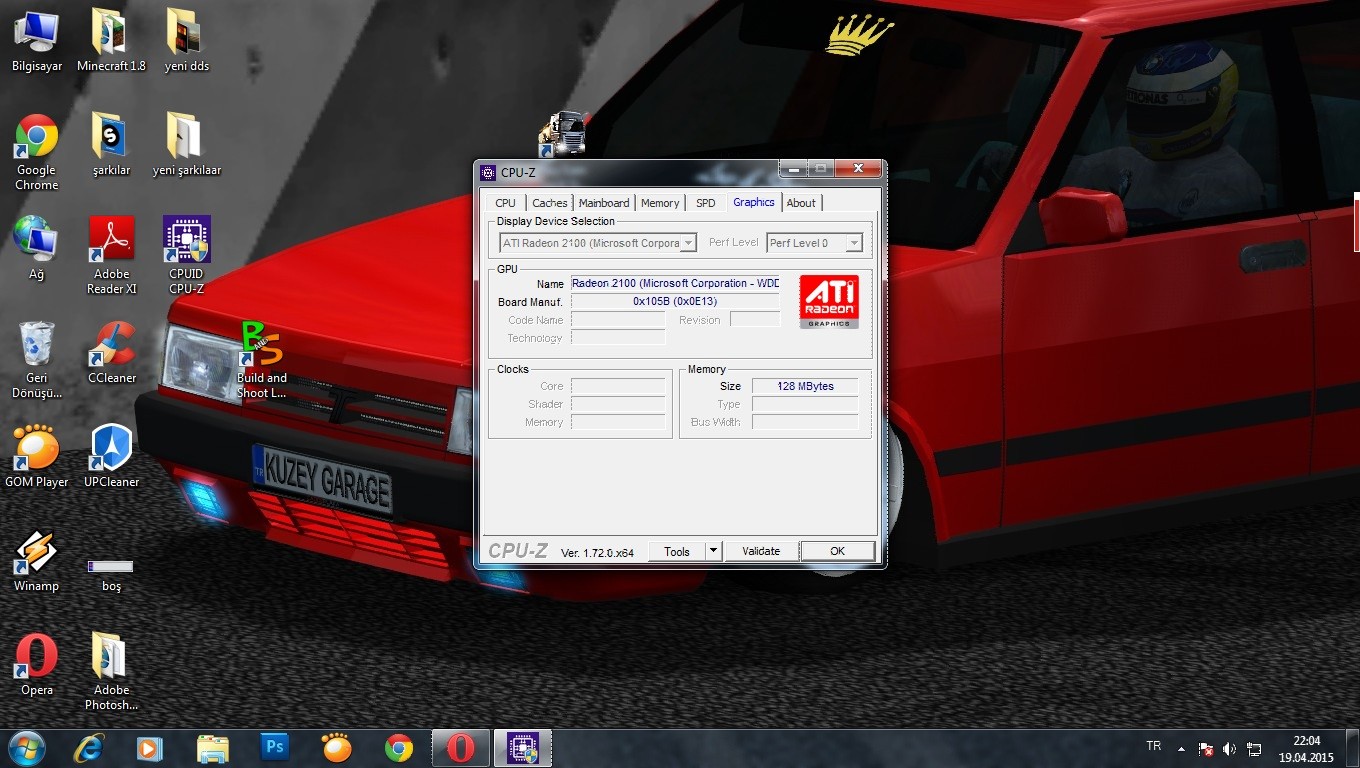Screen dimensions: 1360x768
Task: Launch GOM Player desktop shortcut
Action: [36, 456]
